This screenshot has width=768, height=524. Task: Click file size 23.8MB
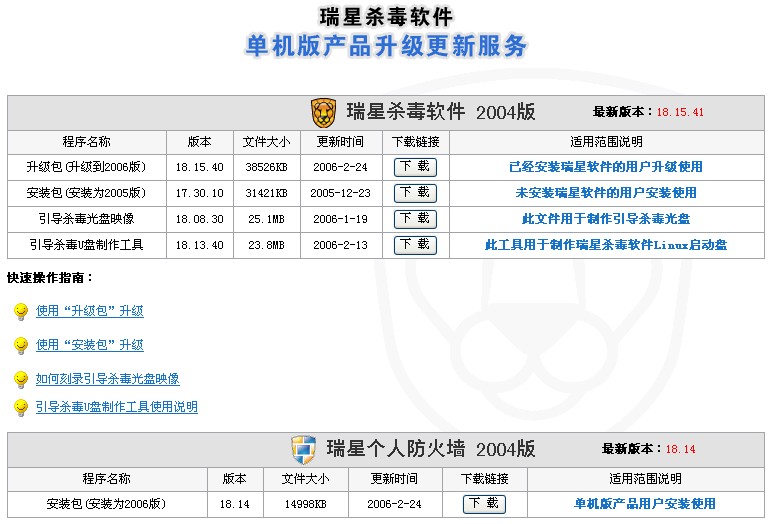click(x=266, y=245)
